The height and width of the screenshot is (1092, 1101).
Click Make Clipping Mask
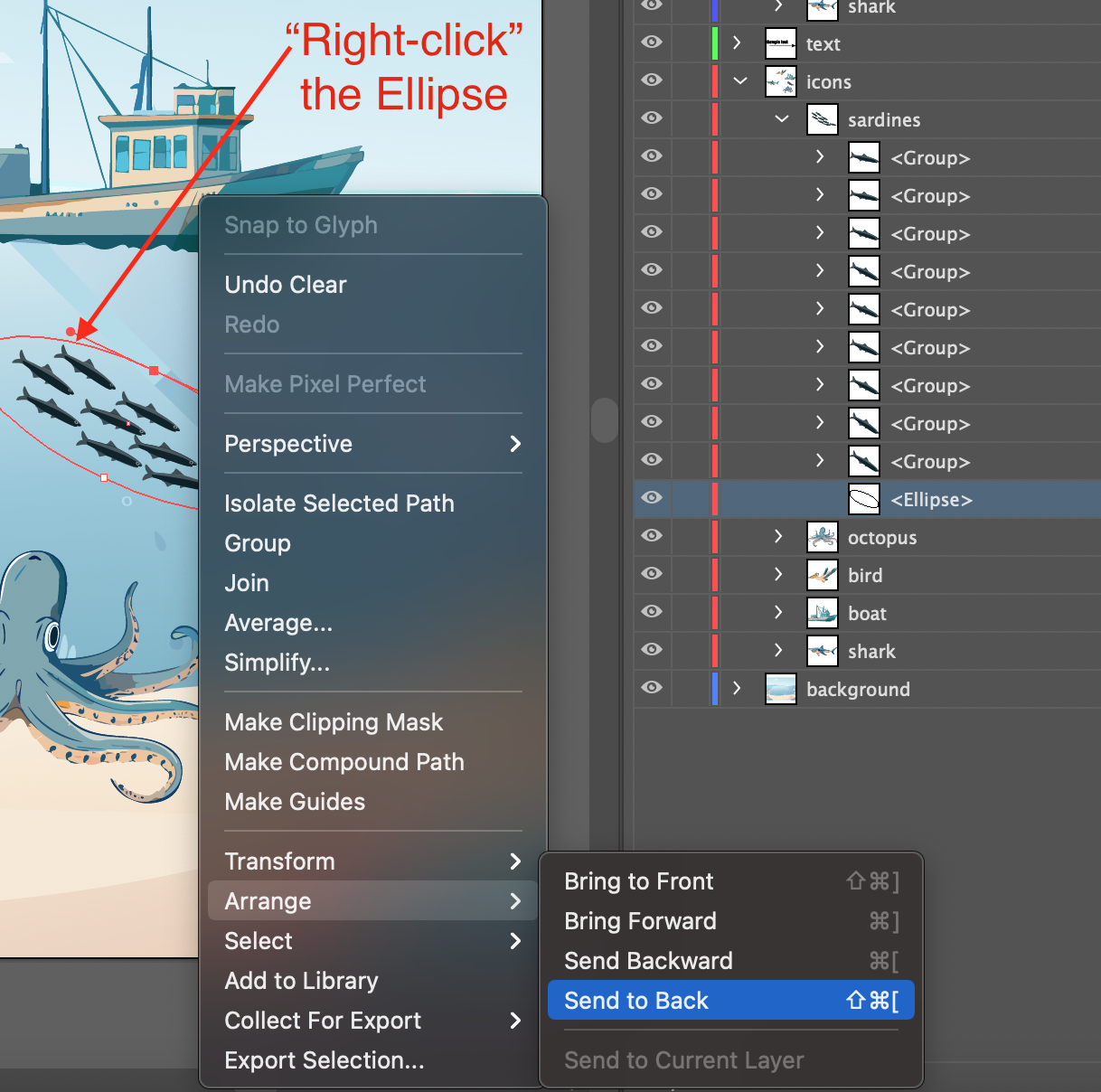[x=334, y=721]
